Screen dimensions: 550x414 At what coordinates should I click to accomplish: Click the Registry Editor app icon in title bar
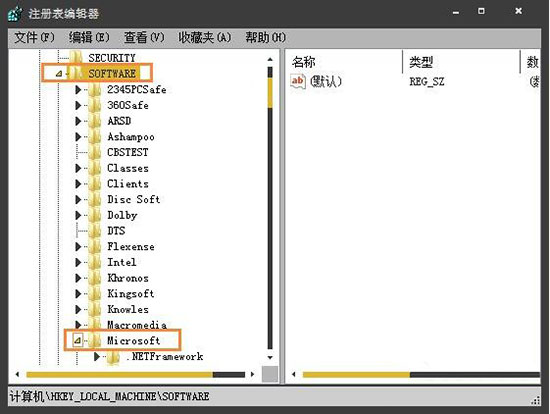(x=15, y=13)
